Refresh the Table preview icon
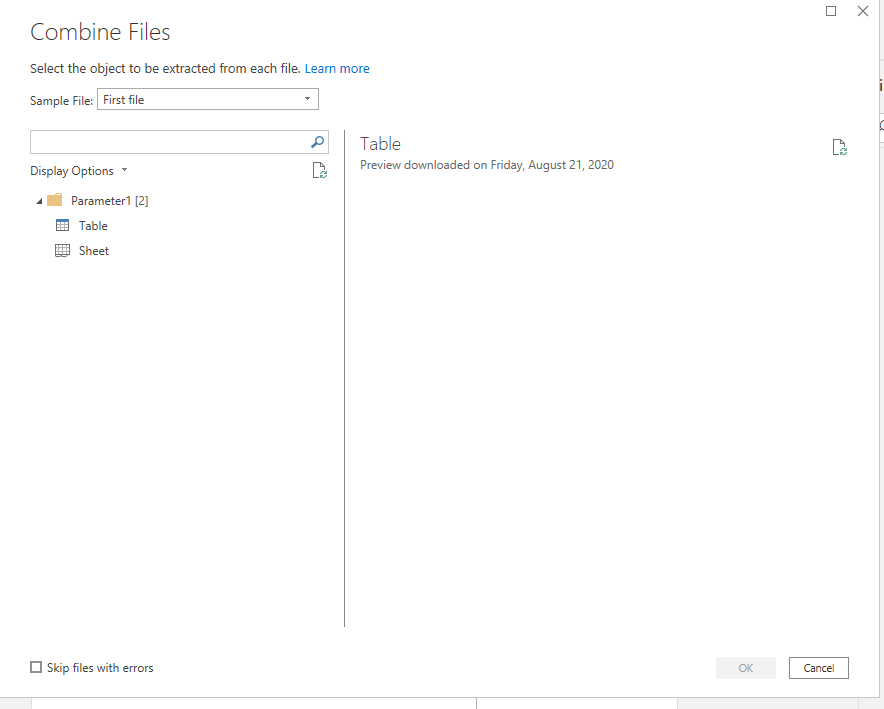The height and width of the screenshot is (709, 884). 839,147
